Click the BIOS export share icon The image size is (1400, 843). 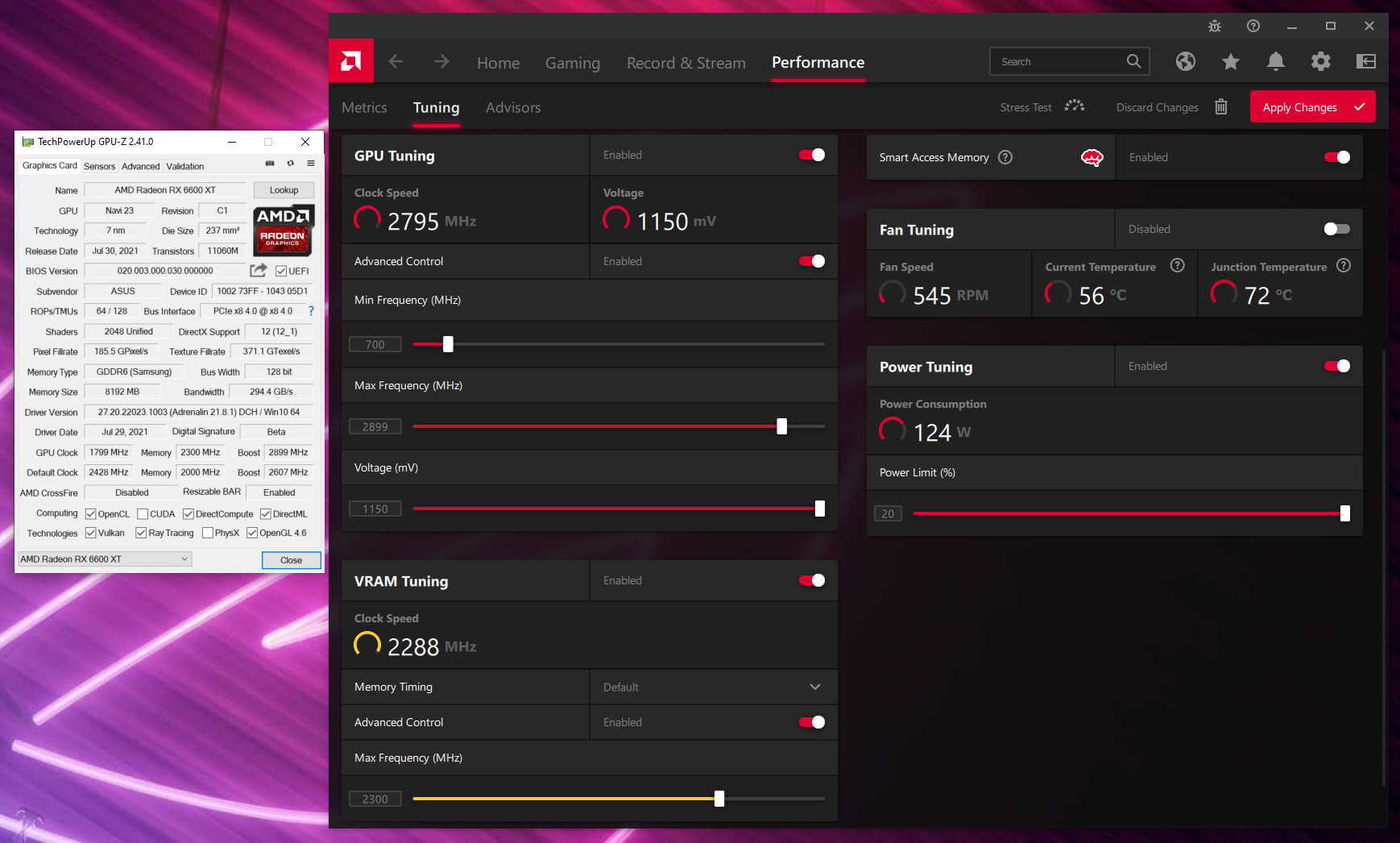point(259,271)
